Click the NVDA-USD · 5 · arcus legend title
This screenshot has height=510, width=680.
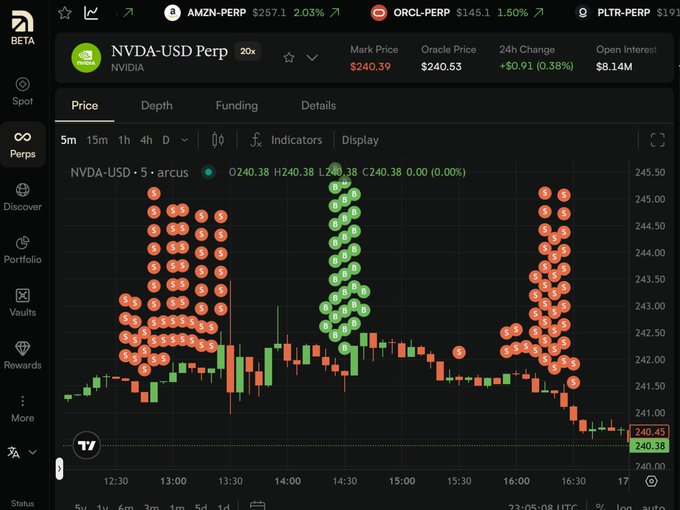click(x=129, y=172)
